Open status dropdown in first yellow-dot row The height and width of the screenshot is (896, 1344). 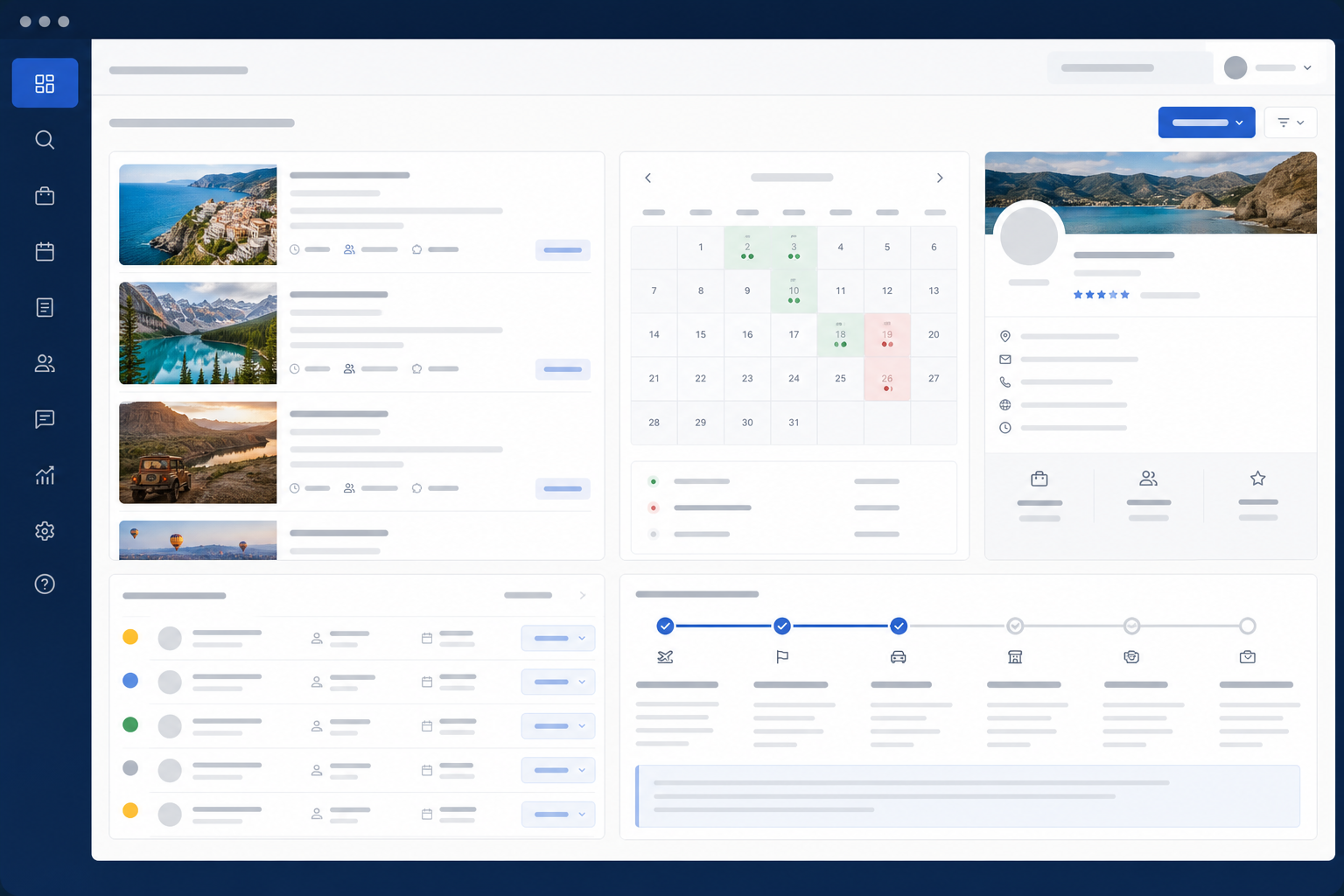(x=558, y=638)
